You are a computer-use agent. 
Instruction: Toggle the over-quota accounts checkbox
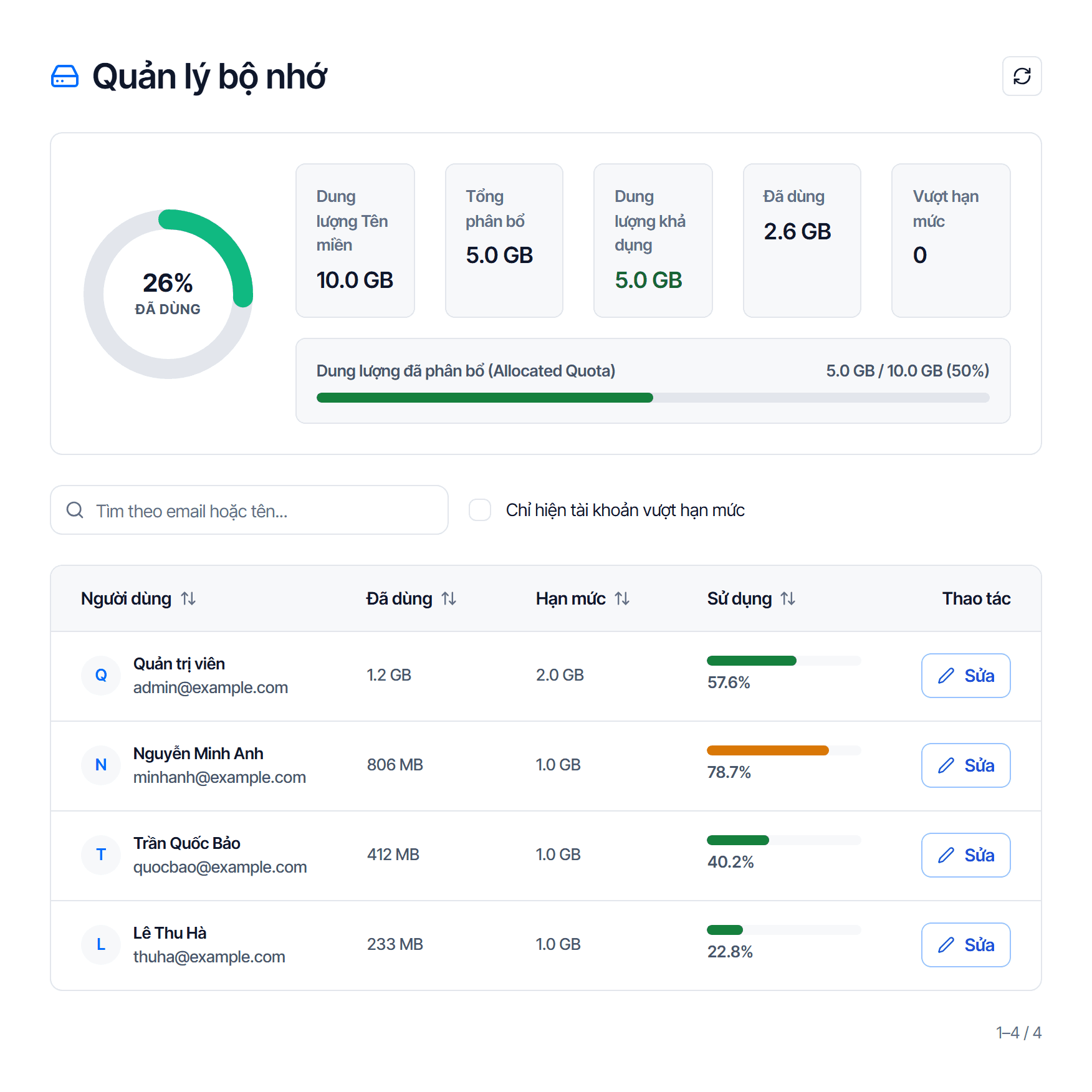click(x=480, y=510)
